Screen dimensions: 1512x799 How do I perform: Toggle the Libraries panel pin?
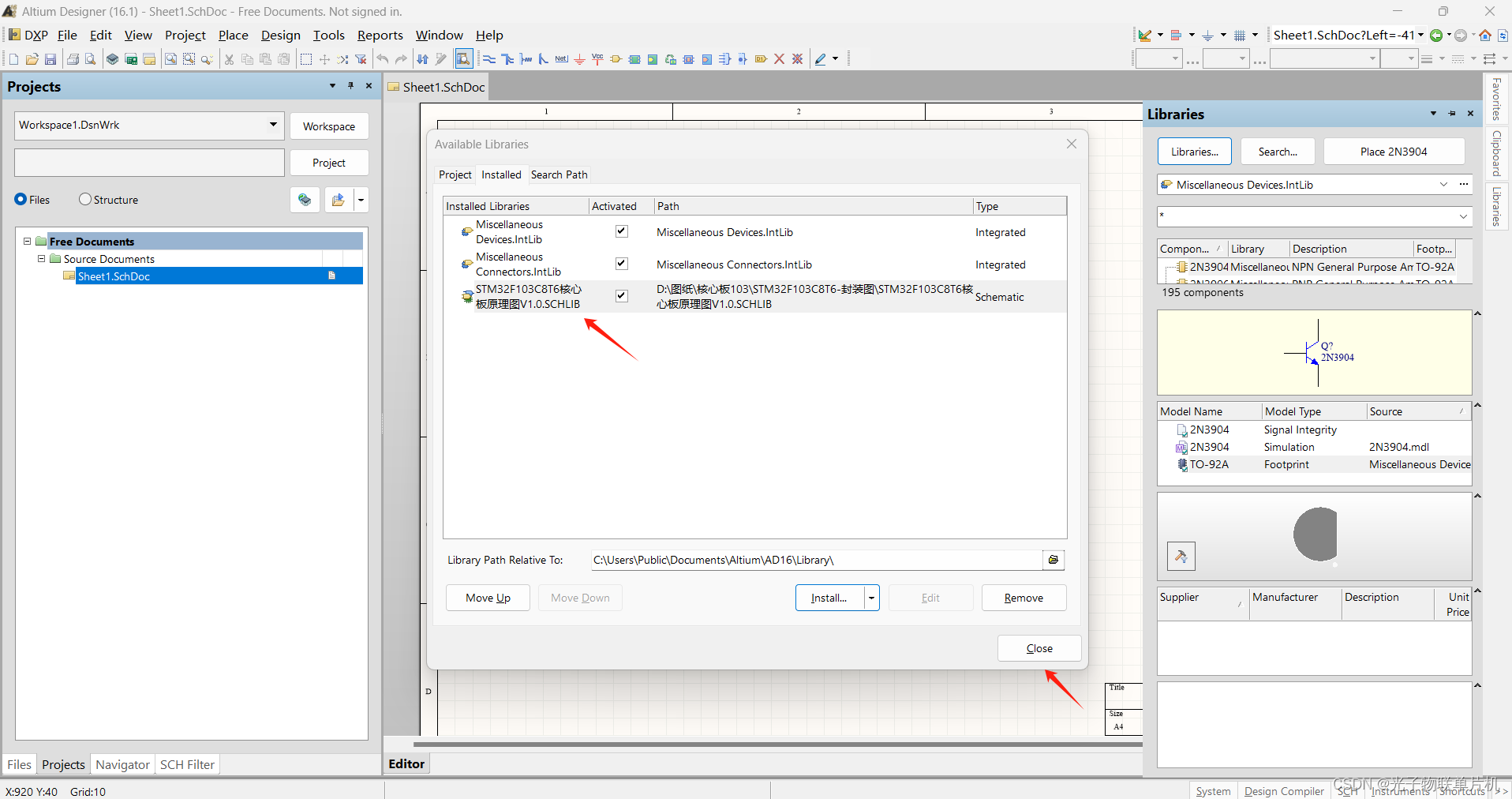1452,114
